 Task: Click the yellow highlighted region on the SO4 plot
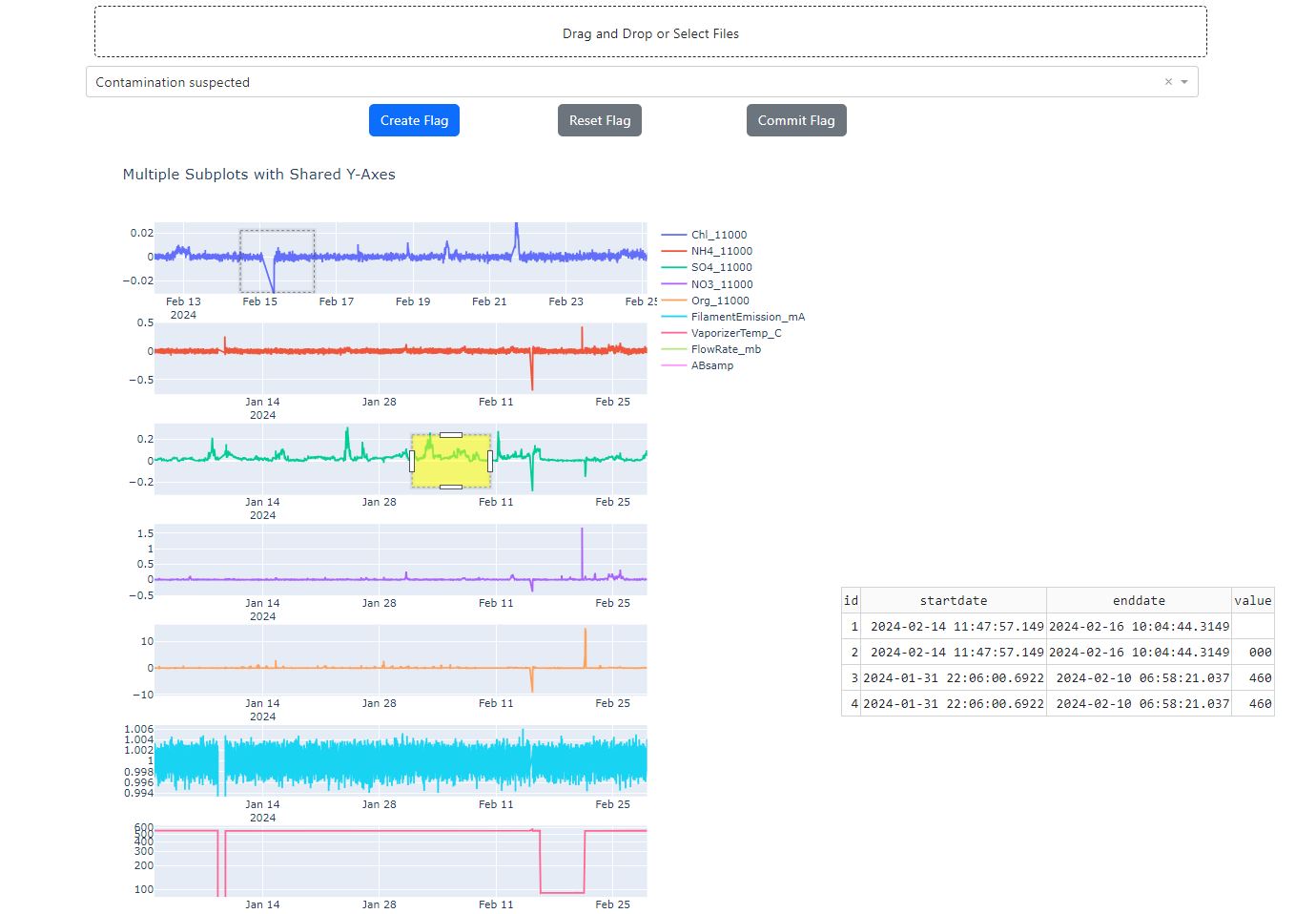tap(450, 461)
